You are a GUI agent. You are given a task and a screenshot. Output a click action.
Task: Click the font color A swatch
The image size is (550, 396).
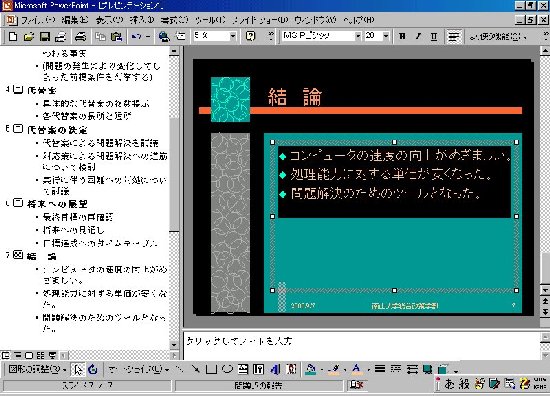356,369
